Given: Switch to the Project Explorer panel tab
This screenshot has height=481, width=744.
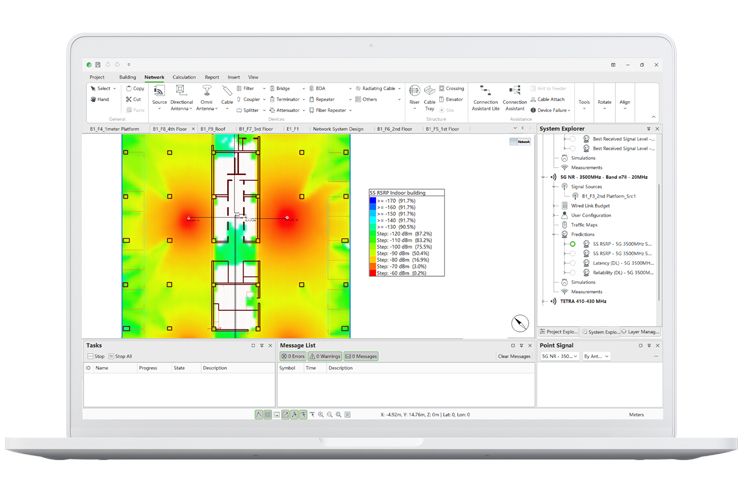Looking at the screenshot, I should pyautogui.click(x=559, y=332).
